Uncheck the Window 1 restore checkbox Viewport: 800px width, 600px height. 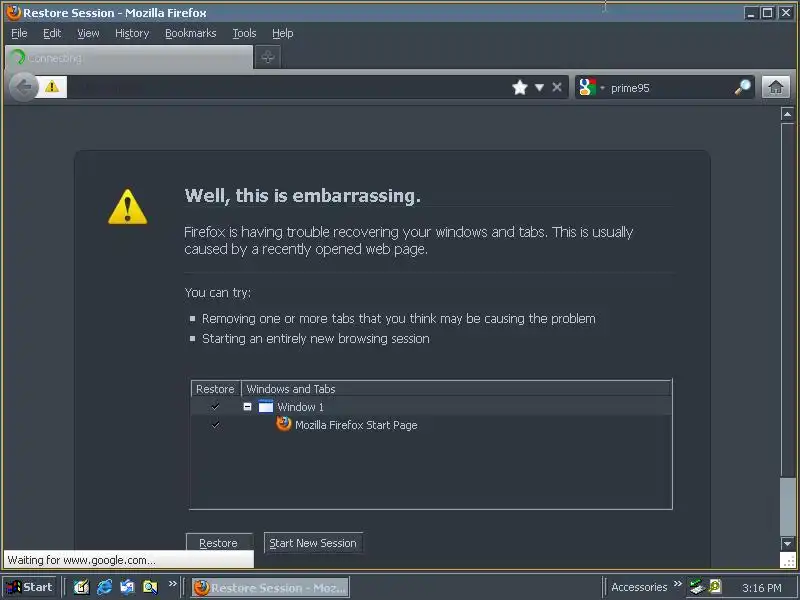tap(215, 407)
